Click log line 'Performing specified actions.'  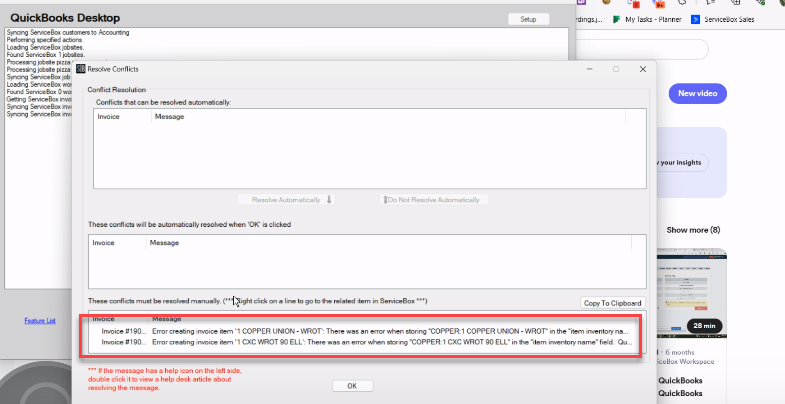pos(45,40)
